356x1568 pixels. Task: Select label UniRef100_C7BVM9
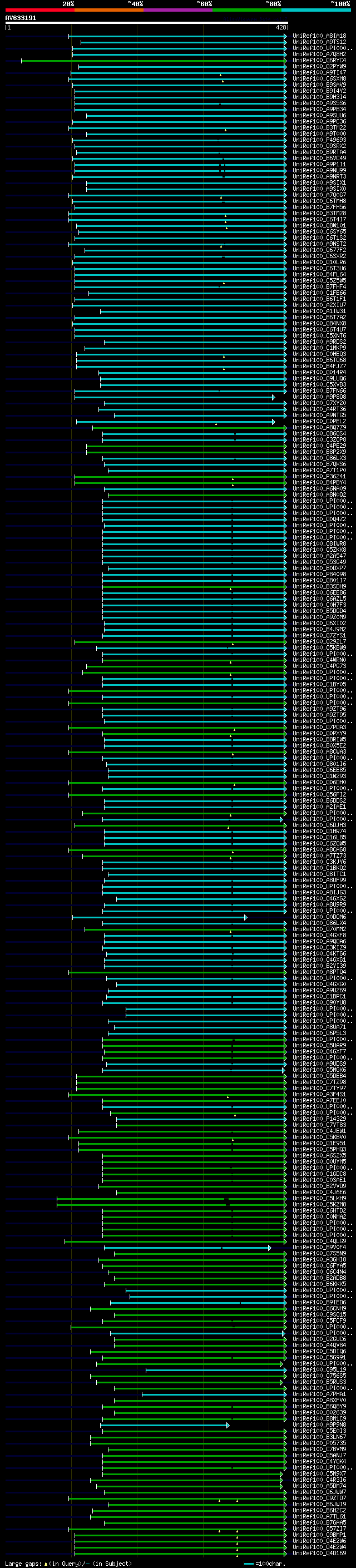pos(319,1449)
